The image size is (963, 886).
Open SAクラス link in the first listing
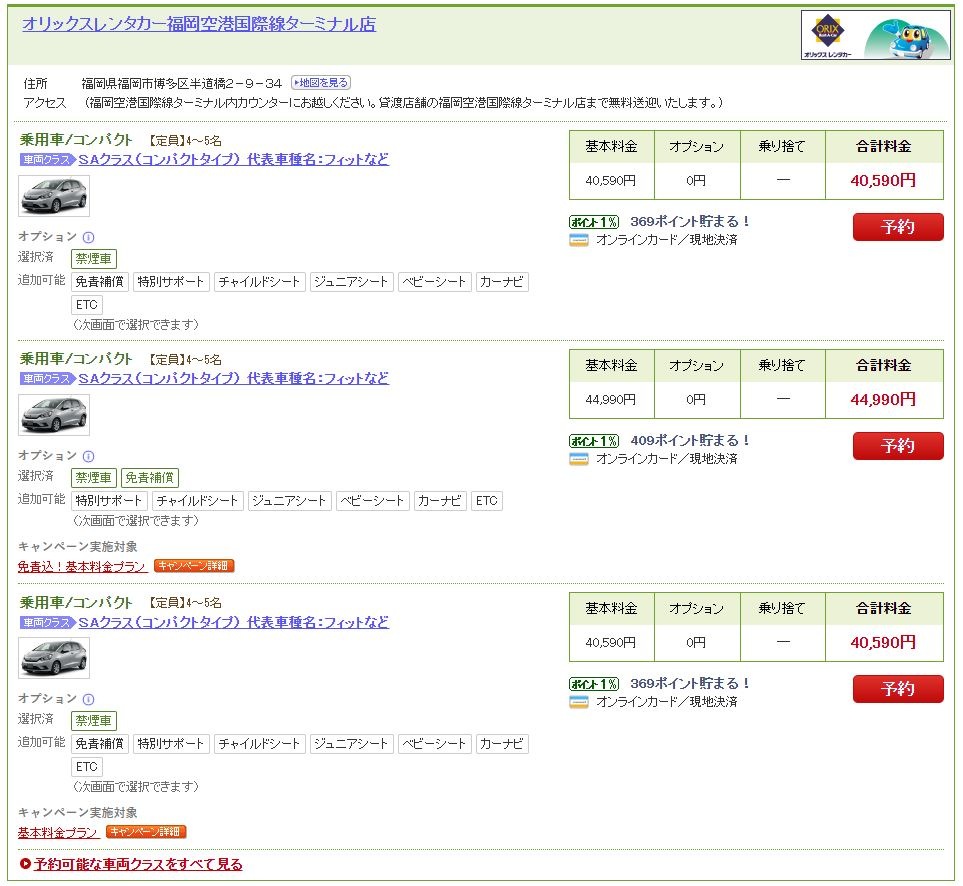point(233,159)
